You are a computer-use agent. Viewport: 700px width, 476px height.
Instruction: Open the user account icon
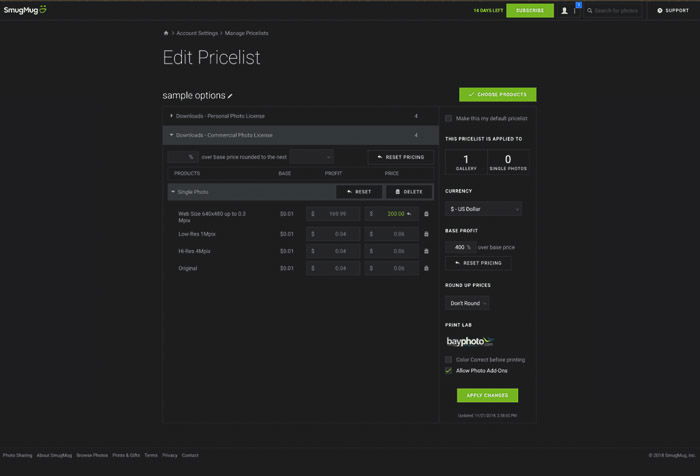click(564, 11)
